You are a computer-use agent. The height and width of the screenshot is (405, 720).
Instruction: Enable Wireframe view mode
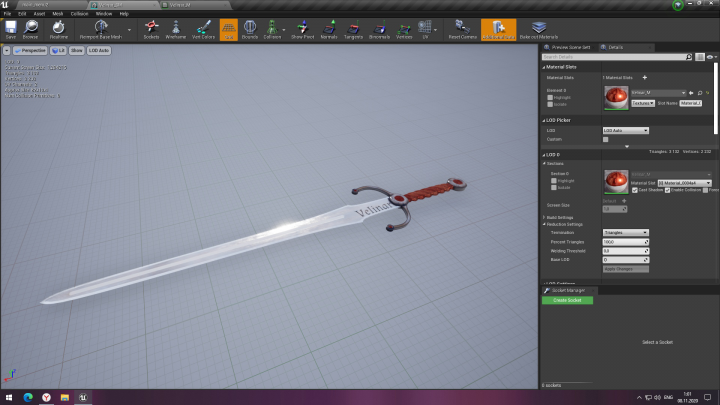click(175, 29)
